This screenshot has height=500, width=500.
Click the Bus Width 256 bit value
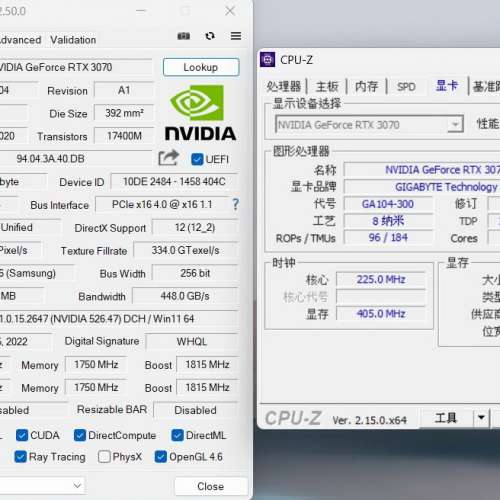pyautogui.click(x=195, y=273)
